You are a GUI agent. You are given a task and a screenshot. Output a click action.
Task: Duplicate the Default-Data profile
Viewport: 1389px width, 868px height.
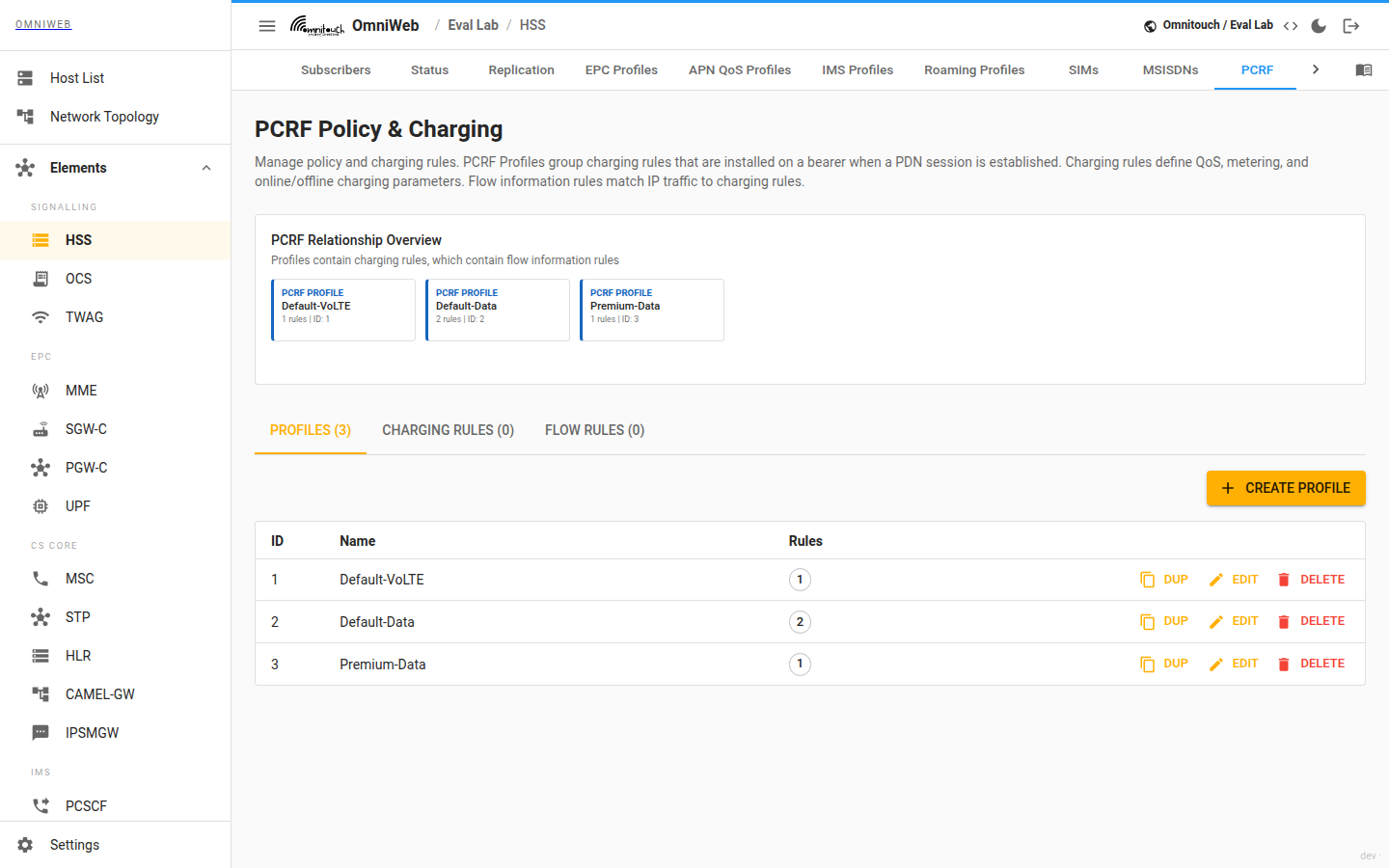[x=1164, y=621]
